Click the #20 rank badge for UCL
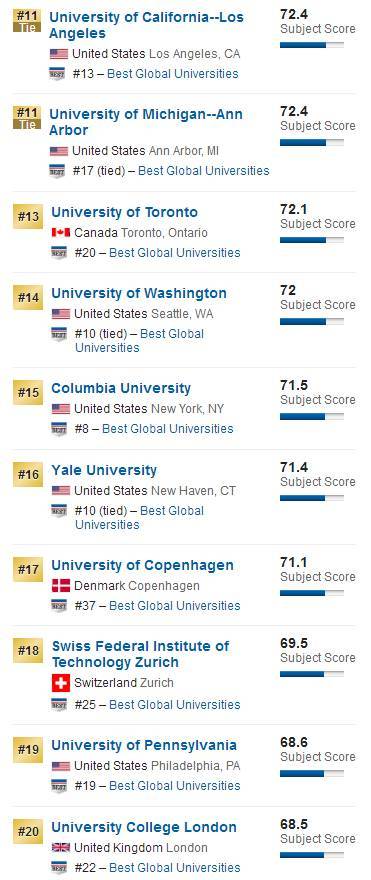The image size is (371, 880). [28, 831]
